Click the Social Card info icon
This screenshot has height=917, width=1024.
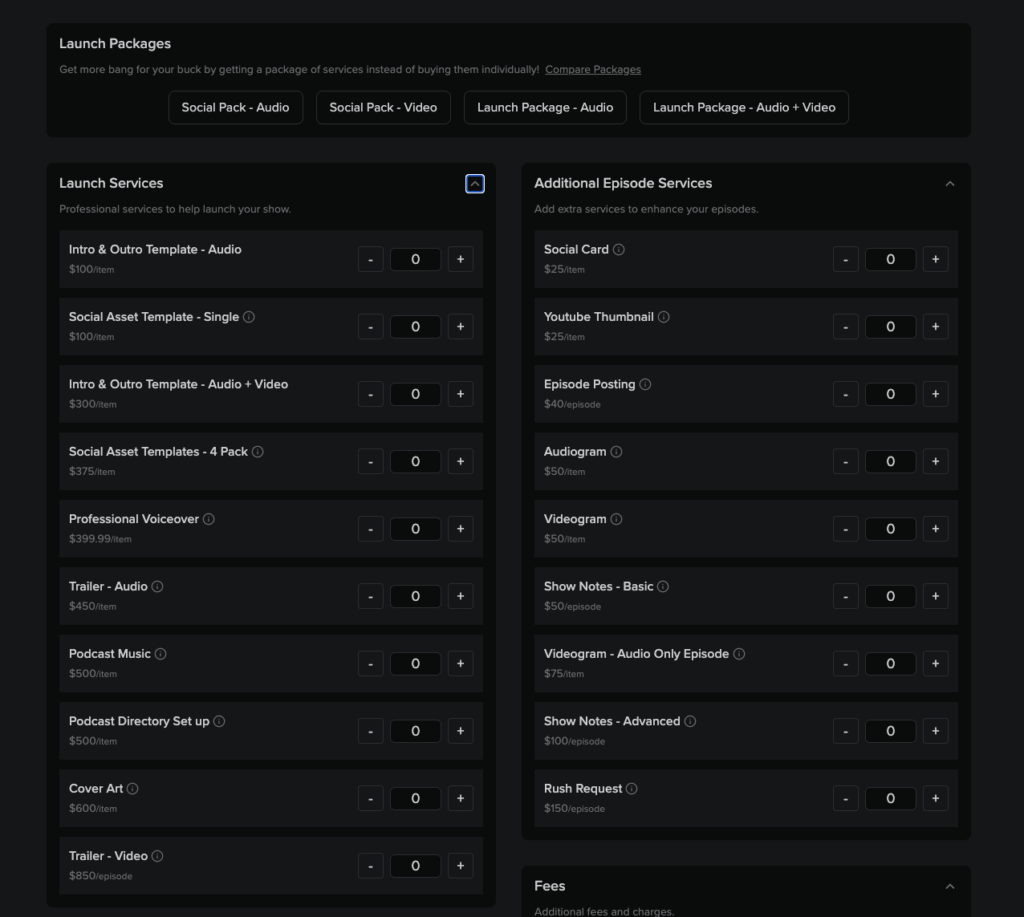coord(619,250)
